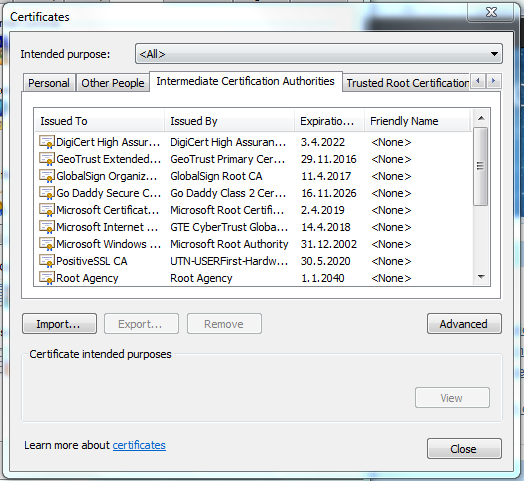Click the Remove button
This screenshot has width=524, height=481.
click(224, 324)
